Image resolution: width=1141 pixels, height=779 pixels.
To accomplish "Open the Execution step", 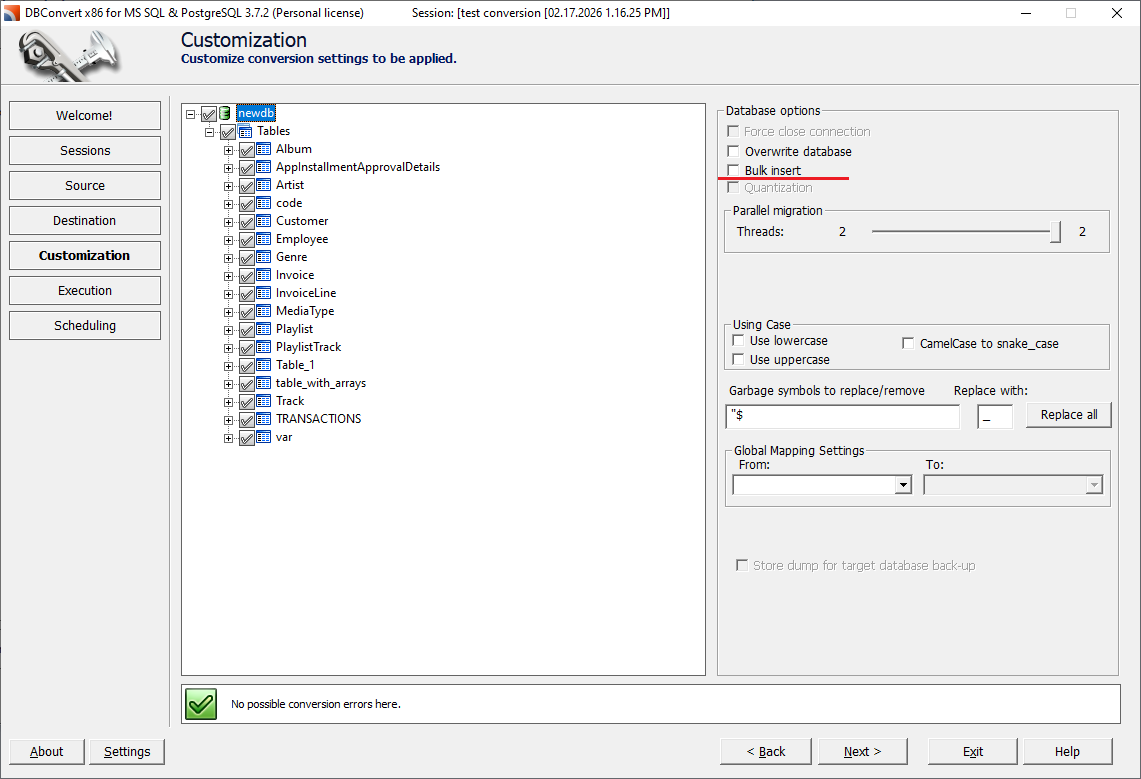I will point(84,290).
